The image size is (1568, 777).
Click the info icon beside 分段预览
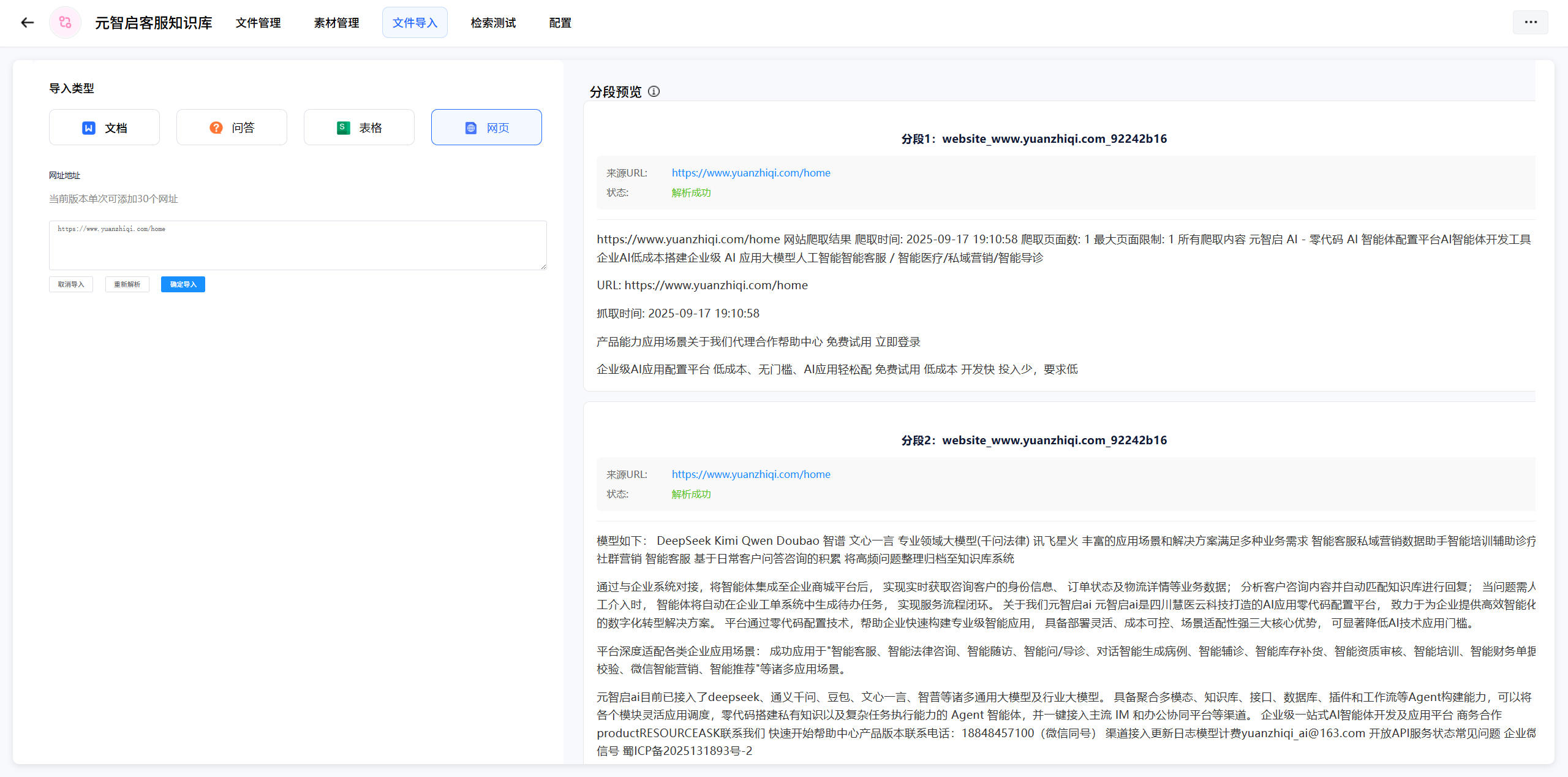tap(654, 91)
